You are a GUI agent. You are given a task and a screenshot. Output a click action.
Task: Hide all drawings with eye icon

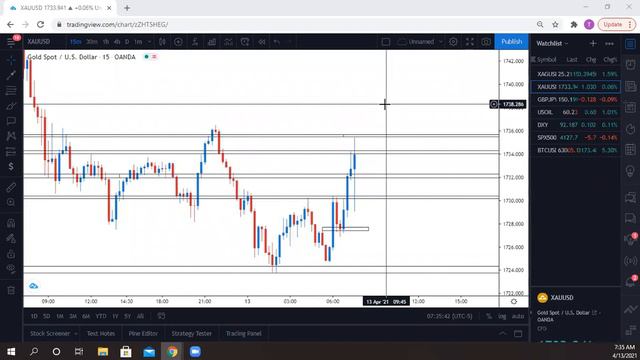pyautogui.click(x=11, y=269)
